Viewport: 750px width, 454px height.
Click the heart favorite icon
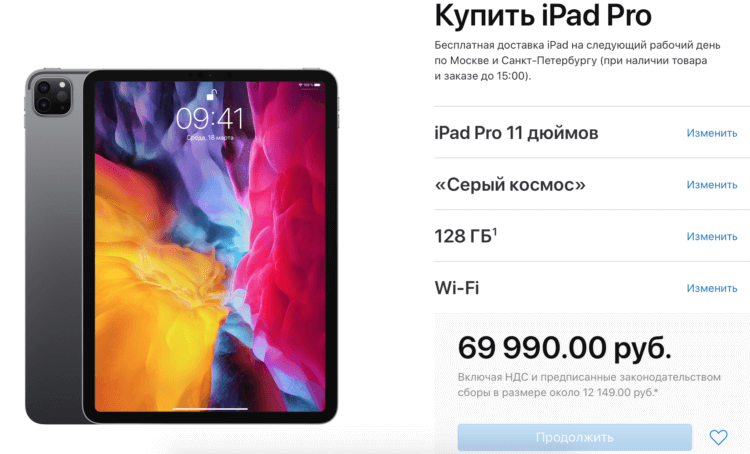pos(718,437)
